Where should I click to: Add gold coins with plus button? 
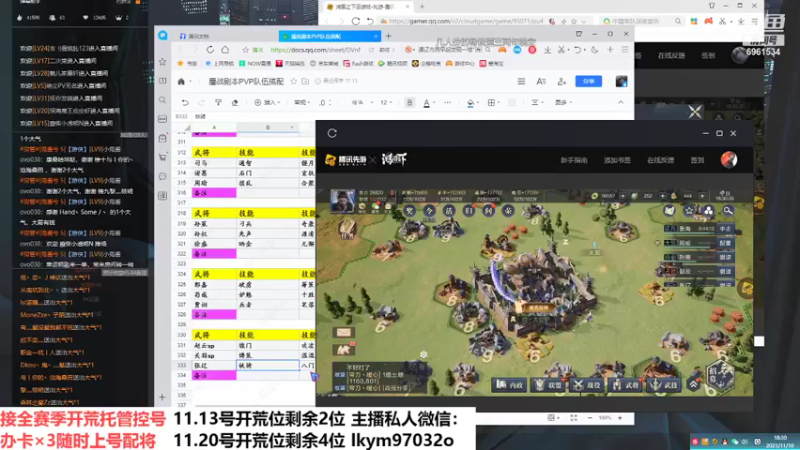click(x=622, y=196)
